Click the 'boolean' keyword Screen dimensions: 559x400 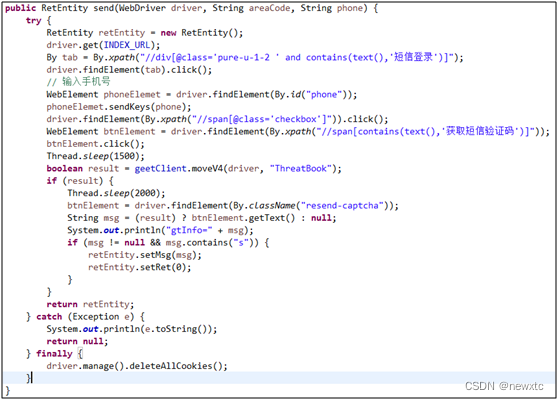(x=65, y=169)
